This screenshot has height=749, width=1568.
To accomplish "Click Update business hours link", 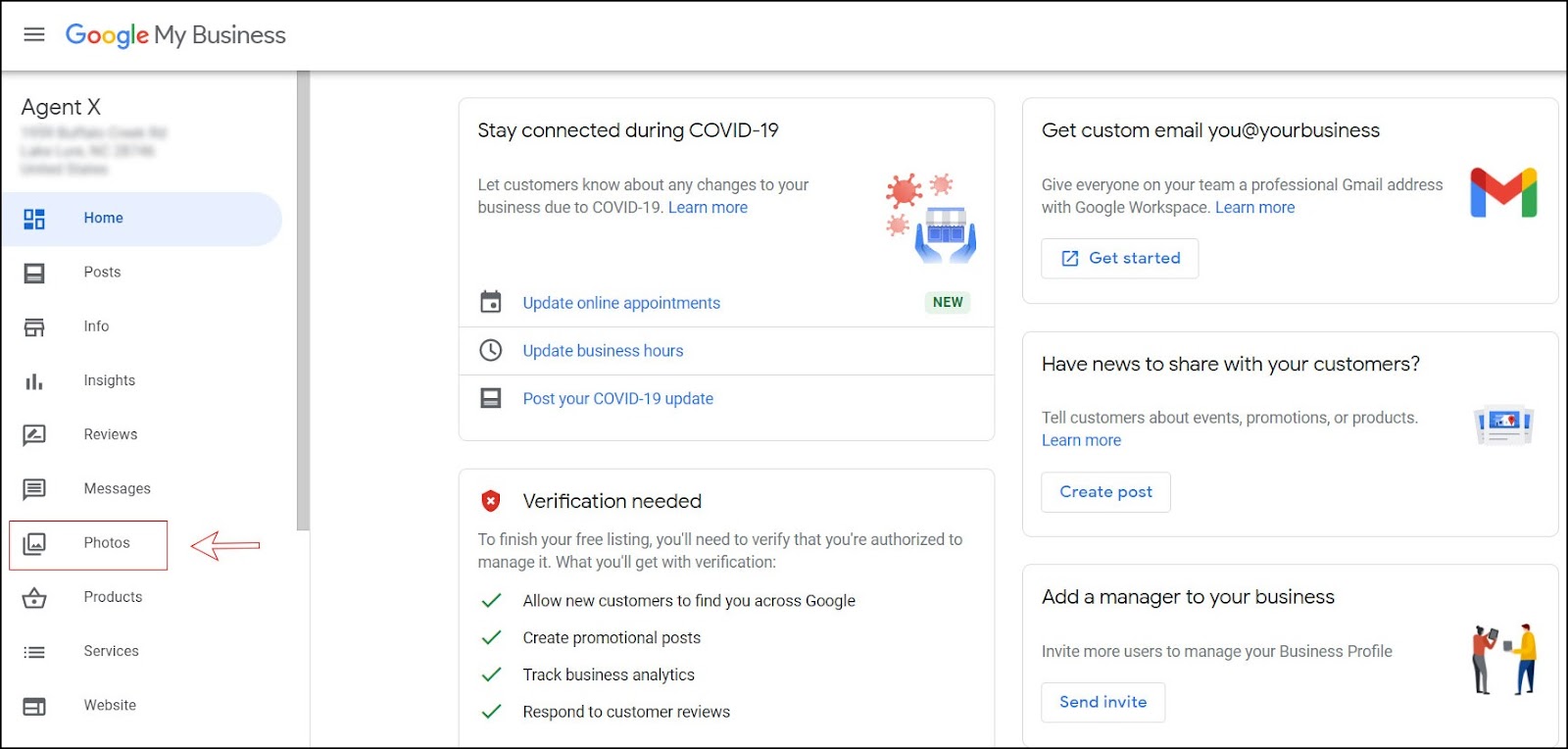I will click(603, 351).
